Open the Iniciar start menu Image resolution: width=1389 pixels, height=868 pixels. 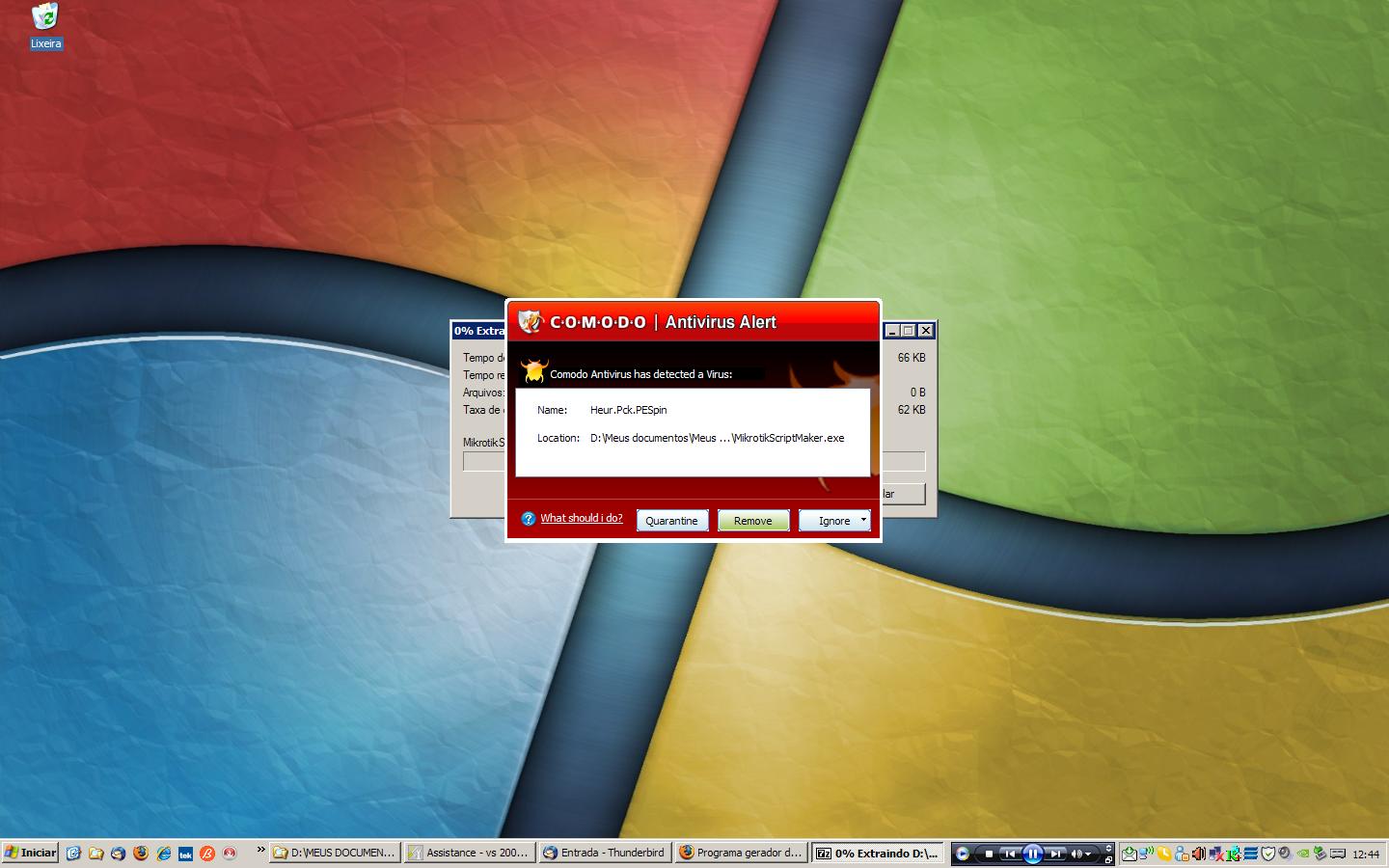tap(30, 853)
